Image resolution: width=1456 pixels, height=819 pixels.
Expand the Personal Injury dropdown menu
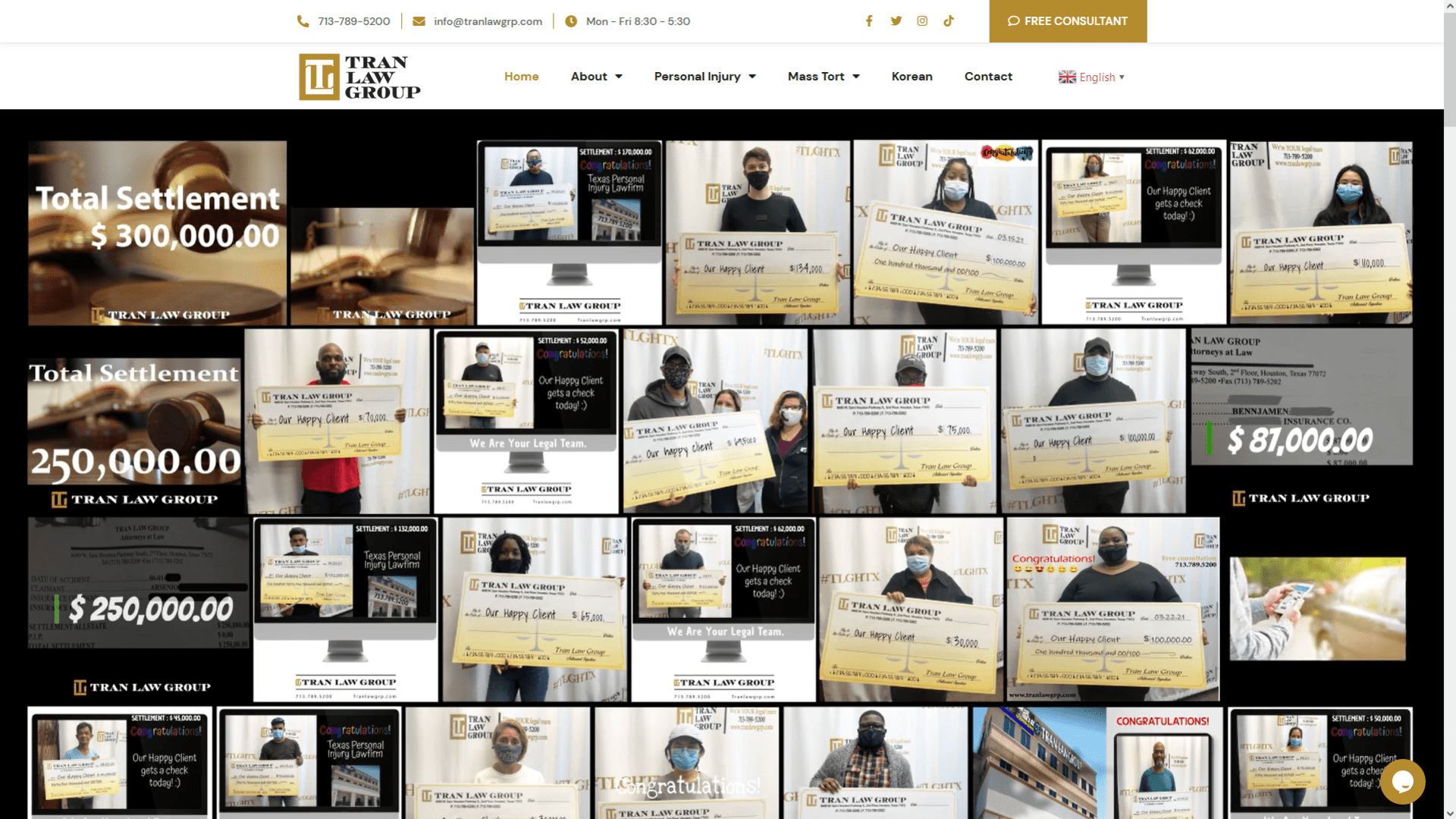tap(705, 77)
